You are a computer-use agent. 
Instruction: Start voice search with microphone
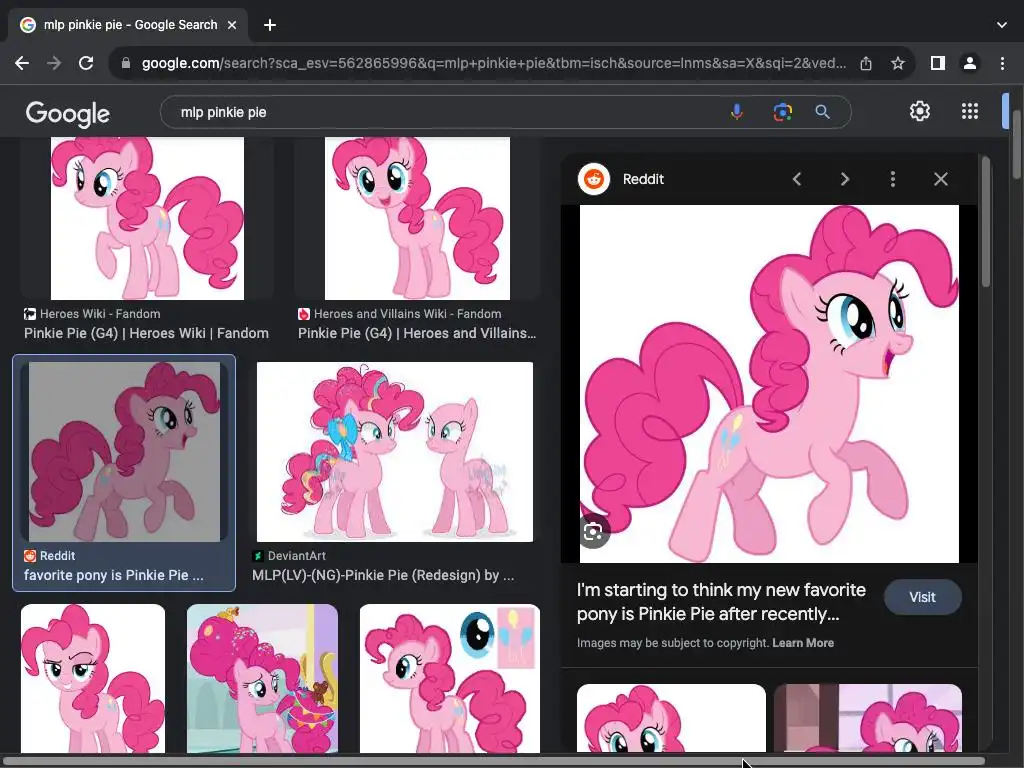[737, 112]
